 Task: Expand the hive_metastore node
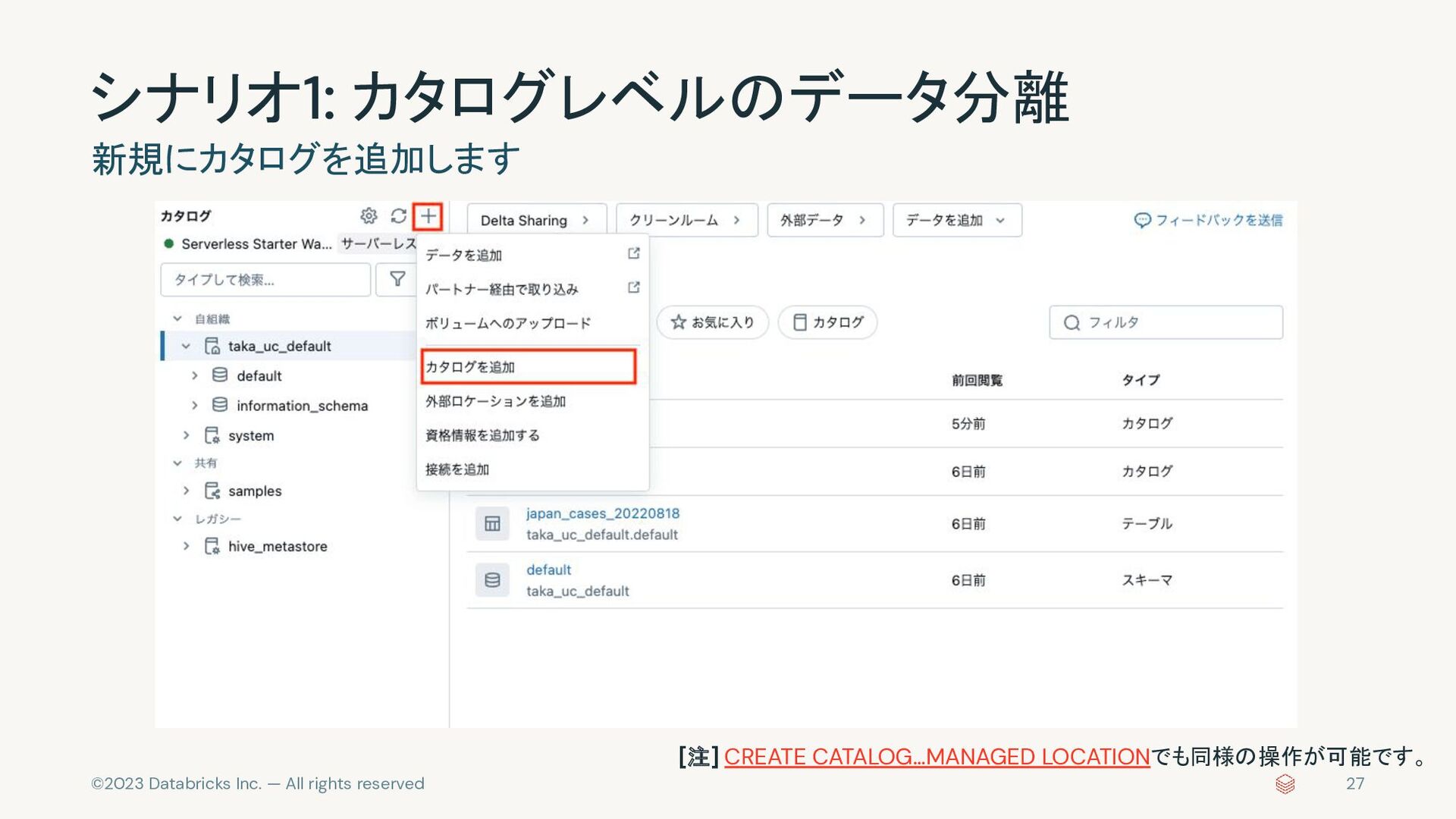pos(186,546)
